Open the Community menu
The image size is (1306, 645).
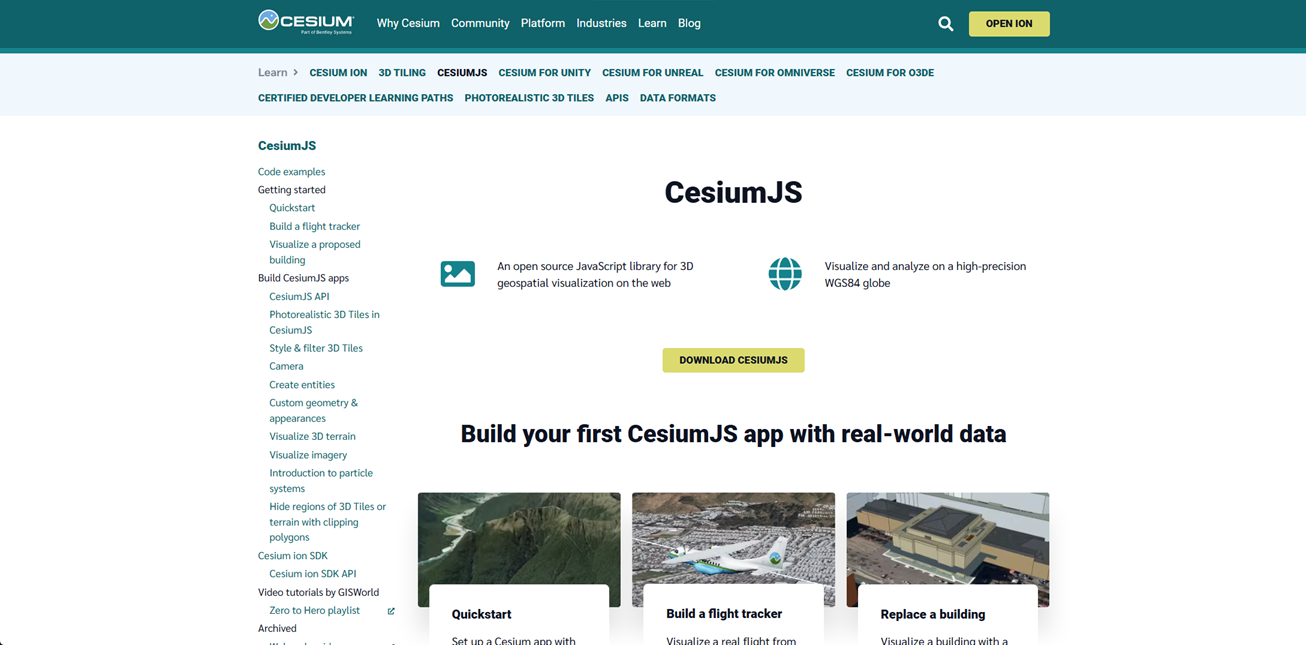(480, 23)
